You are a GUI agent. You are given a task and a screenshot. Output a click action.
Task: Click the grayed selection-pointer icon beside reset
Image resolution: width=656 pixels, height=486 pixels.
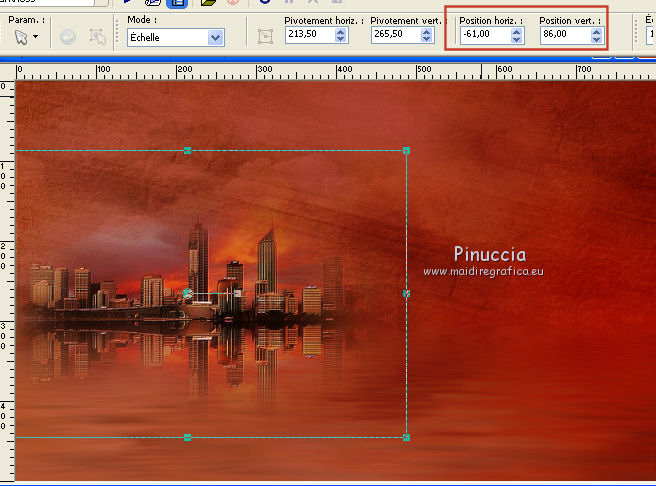click(x=98, y=37)
